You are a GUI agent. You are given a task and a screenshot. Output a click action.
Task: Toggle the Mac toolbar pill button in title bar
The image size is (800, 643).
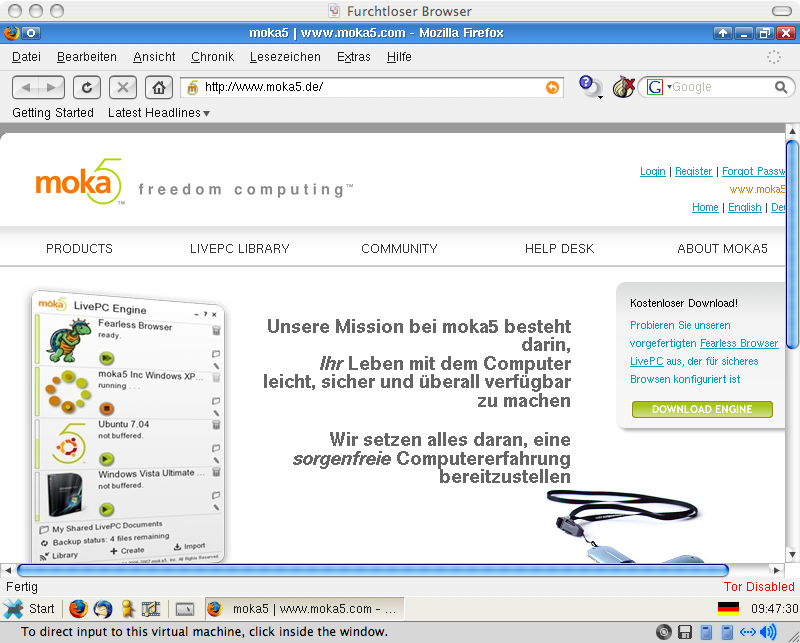click(781, 11)
